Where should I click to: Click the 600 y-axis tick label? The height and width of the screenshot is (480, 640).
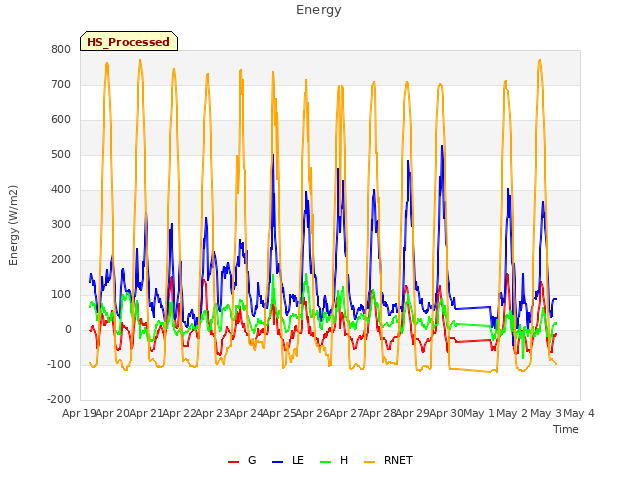point(61,120)
